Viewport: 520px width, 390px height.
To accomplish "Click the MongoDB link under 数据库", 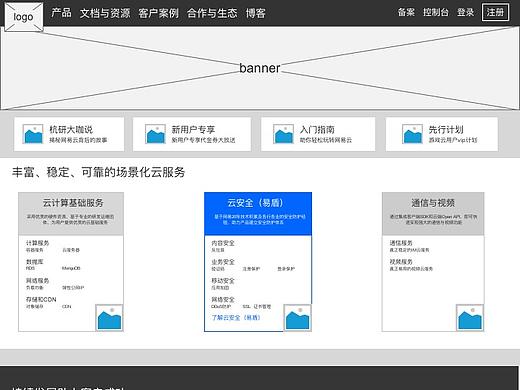I will [71, 268].
